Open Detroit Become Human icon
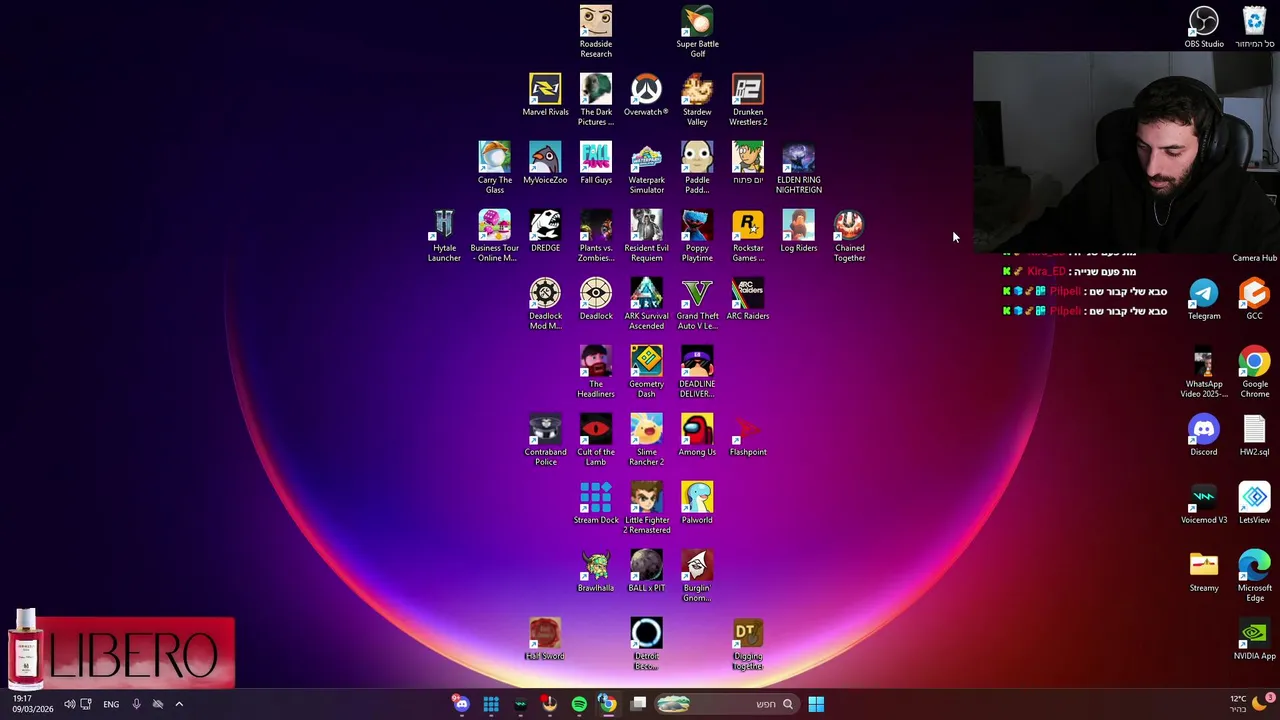1280x720 pixels. [646, 643]
